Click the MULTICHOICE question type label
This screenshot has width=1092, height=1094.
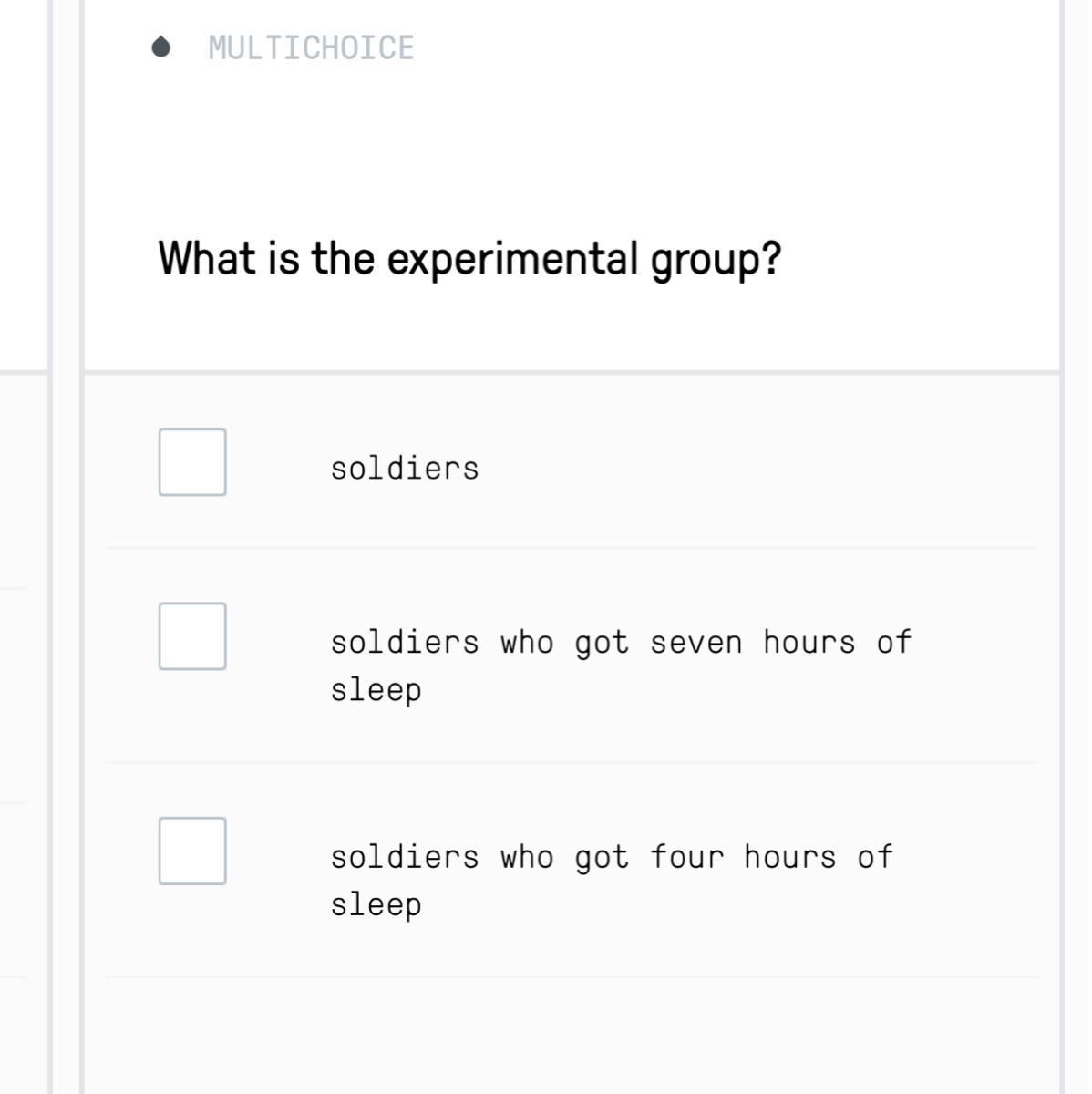311,48
